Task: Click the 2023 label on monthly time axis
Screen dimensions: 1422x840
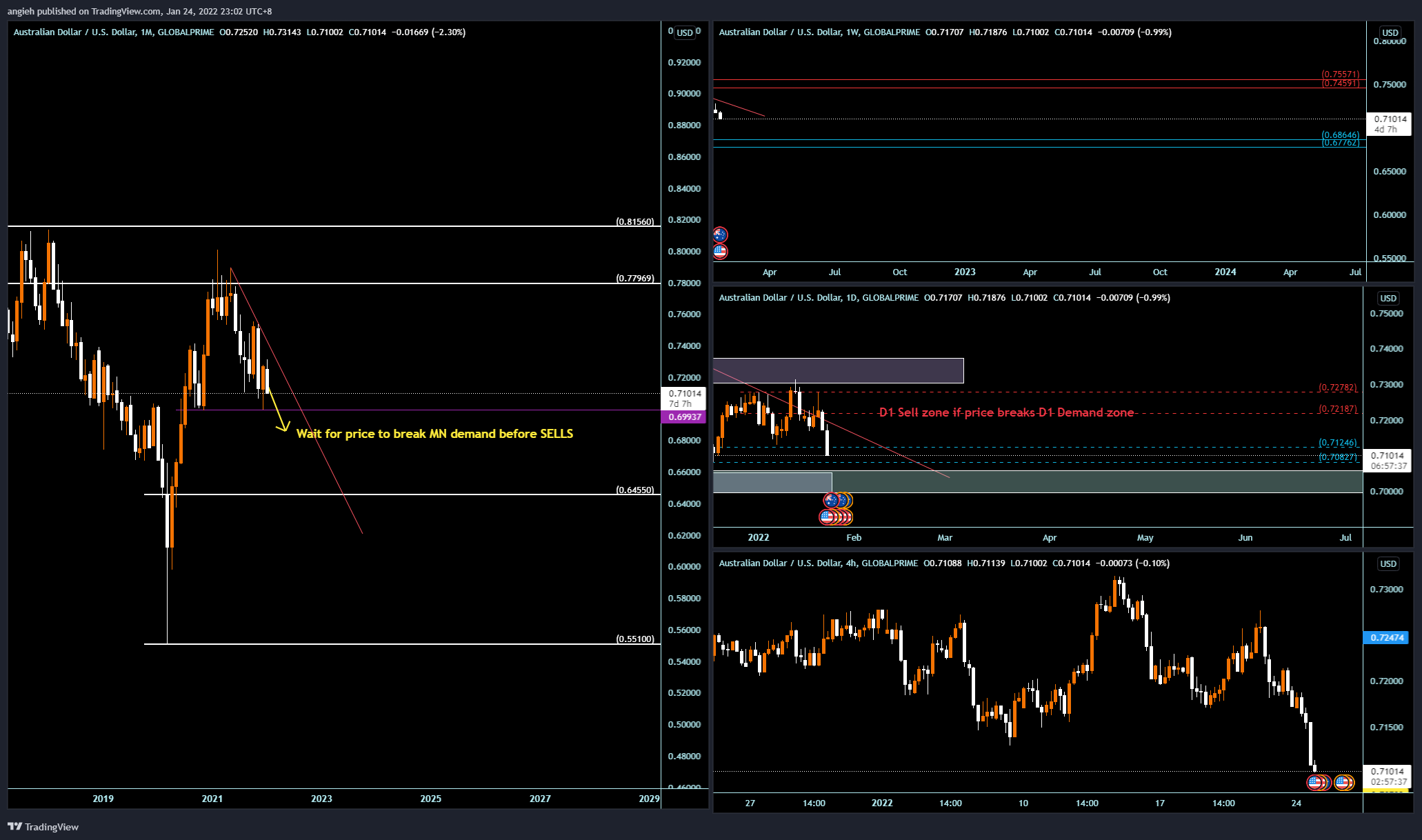Action: [321, 799]
